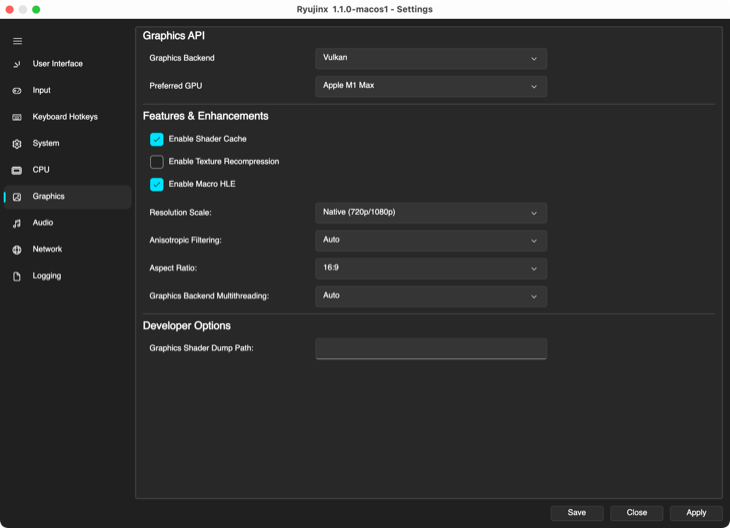Click the Input controller icon
This screenshot has width=730, height=528.
pyautogui.click(x=17, y=91)
